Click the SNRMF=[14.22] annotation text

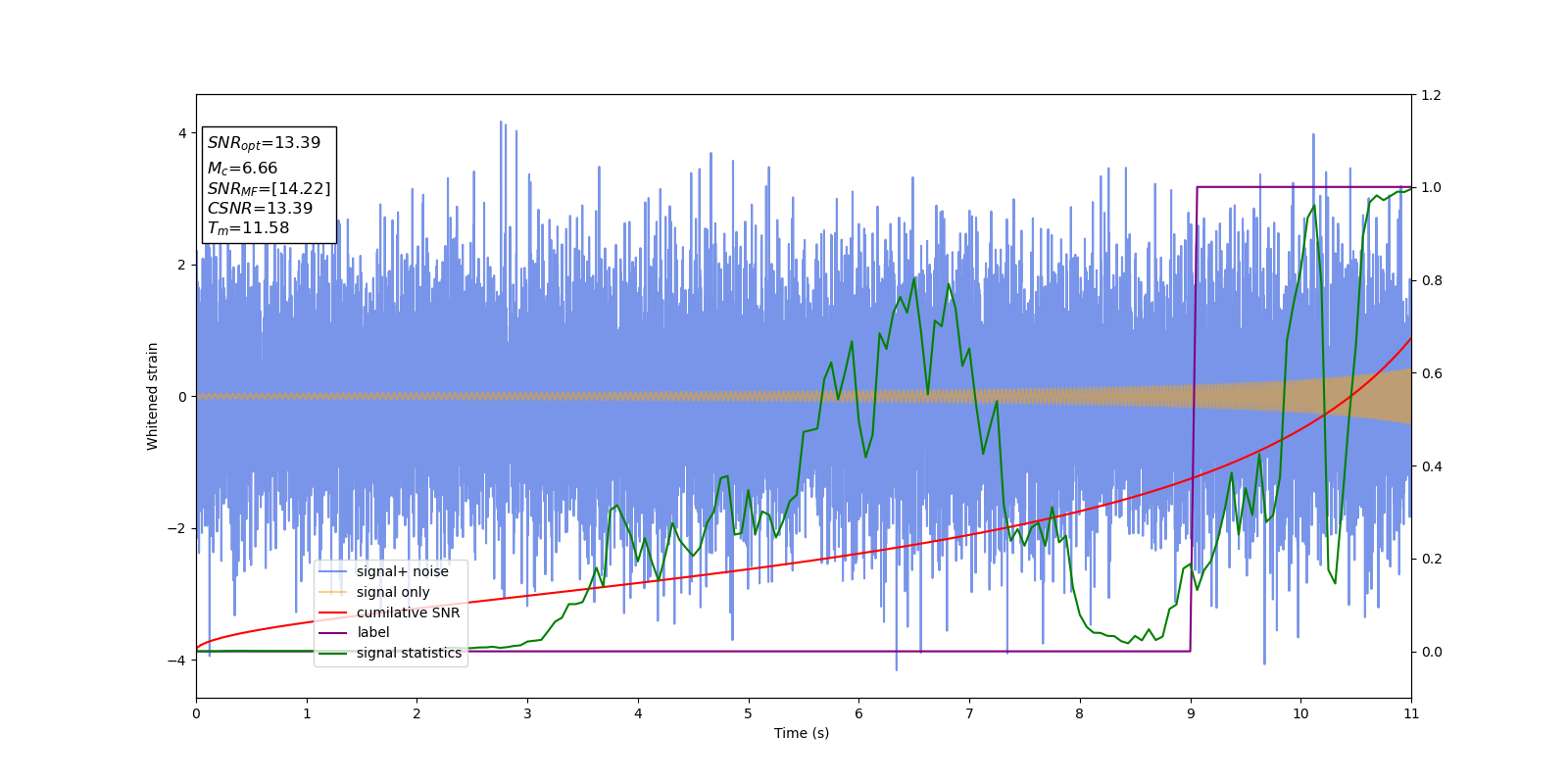point(269,188)
